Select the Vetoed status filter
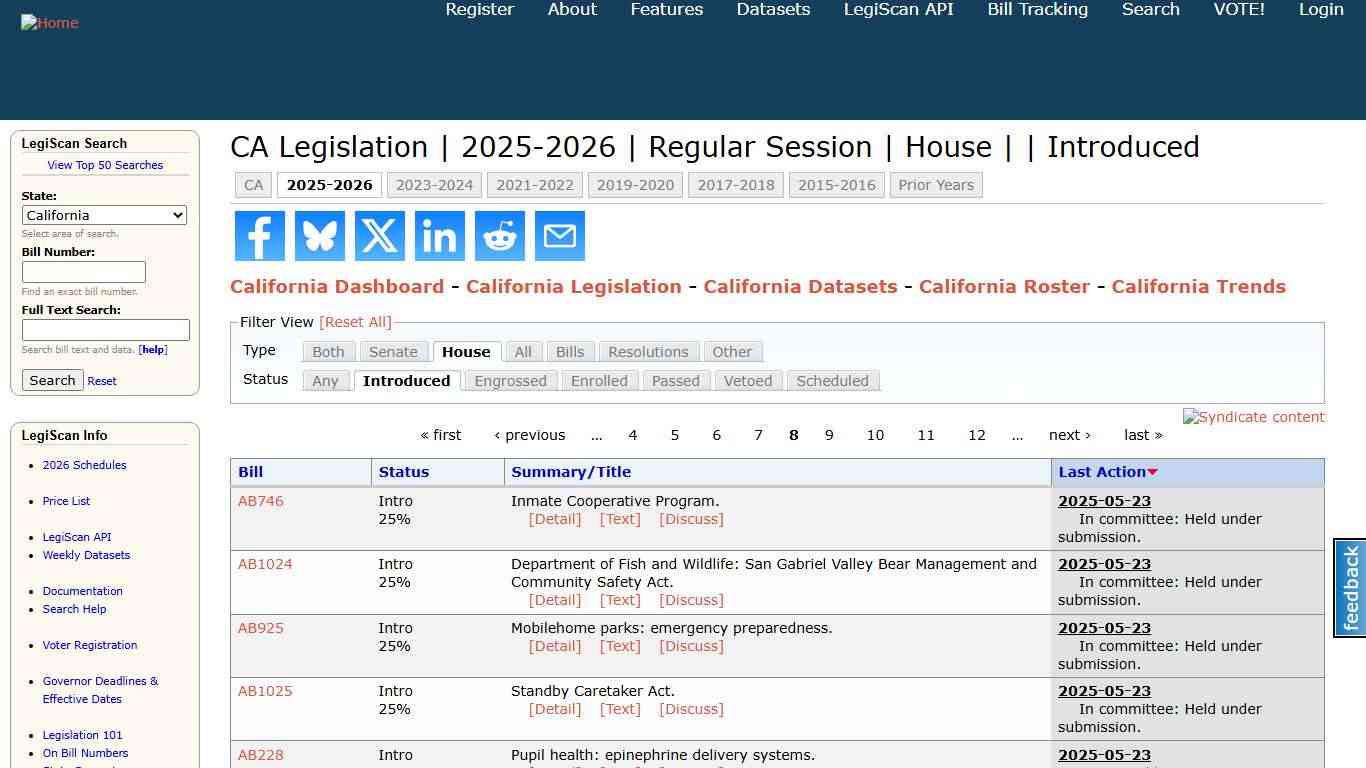 [x=748, y=381]
